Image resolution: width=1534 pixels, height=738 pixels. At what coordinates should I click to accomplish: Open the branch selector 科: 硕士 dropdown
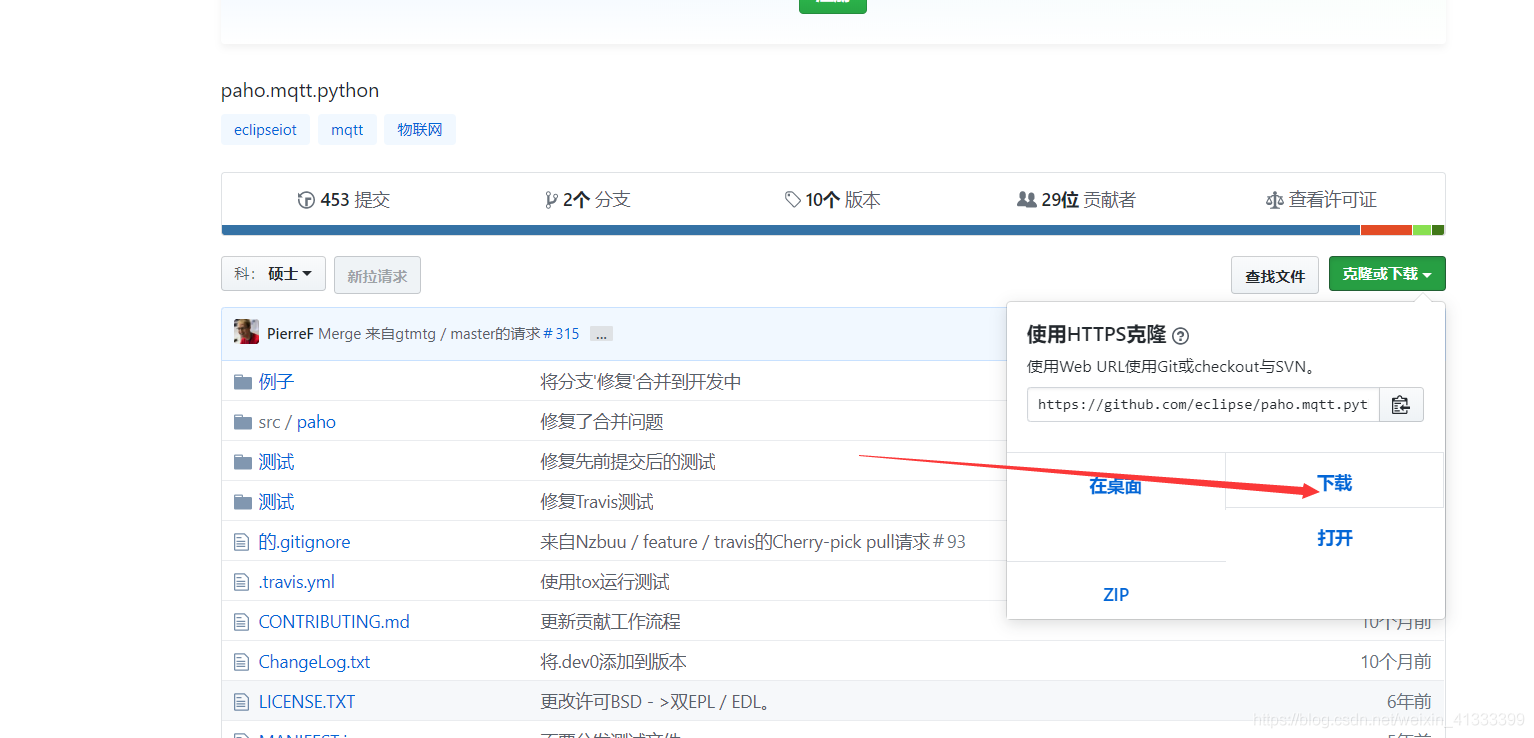(273, 274)
